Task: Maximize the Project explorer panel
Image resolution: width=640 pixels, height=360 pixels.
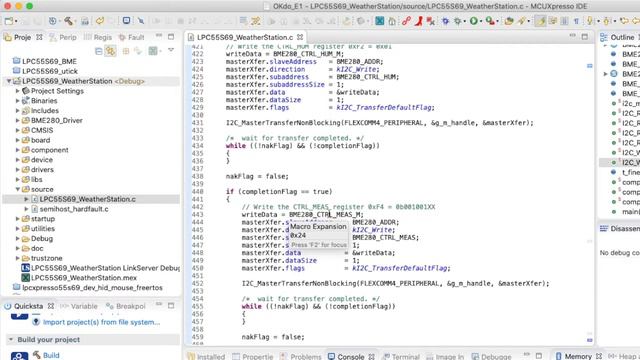Action: tap(171, 37)
